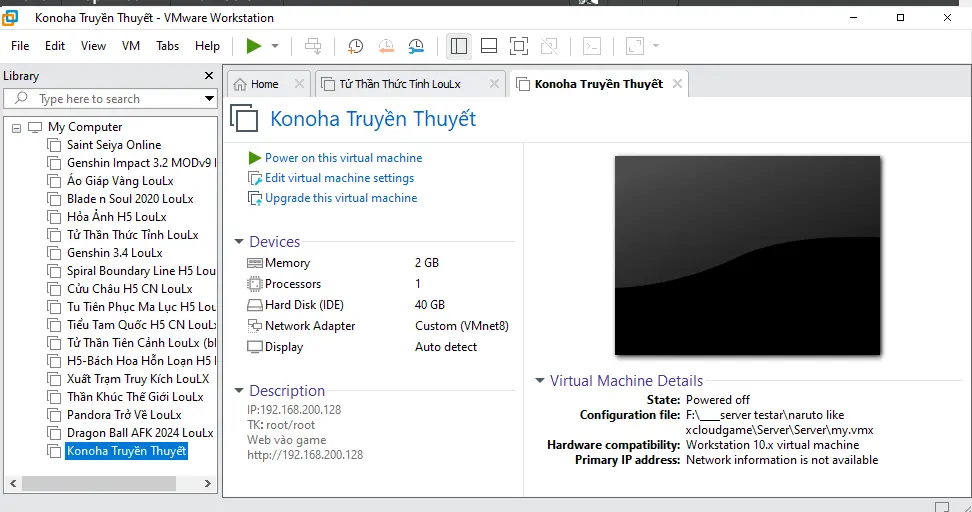Close the Konoha Truyền Thuyết tab
Image resolution: width=972 pixels, height=512 pixels.
tap(677, 83)
